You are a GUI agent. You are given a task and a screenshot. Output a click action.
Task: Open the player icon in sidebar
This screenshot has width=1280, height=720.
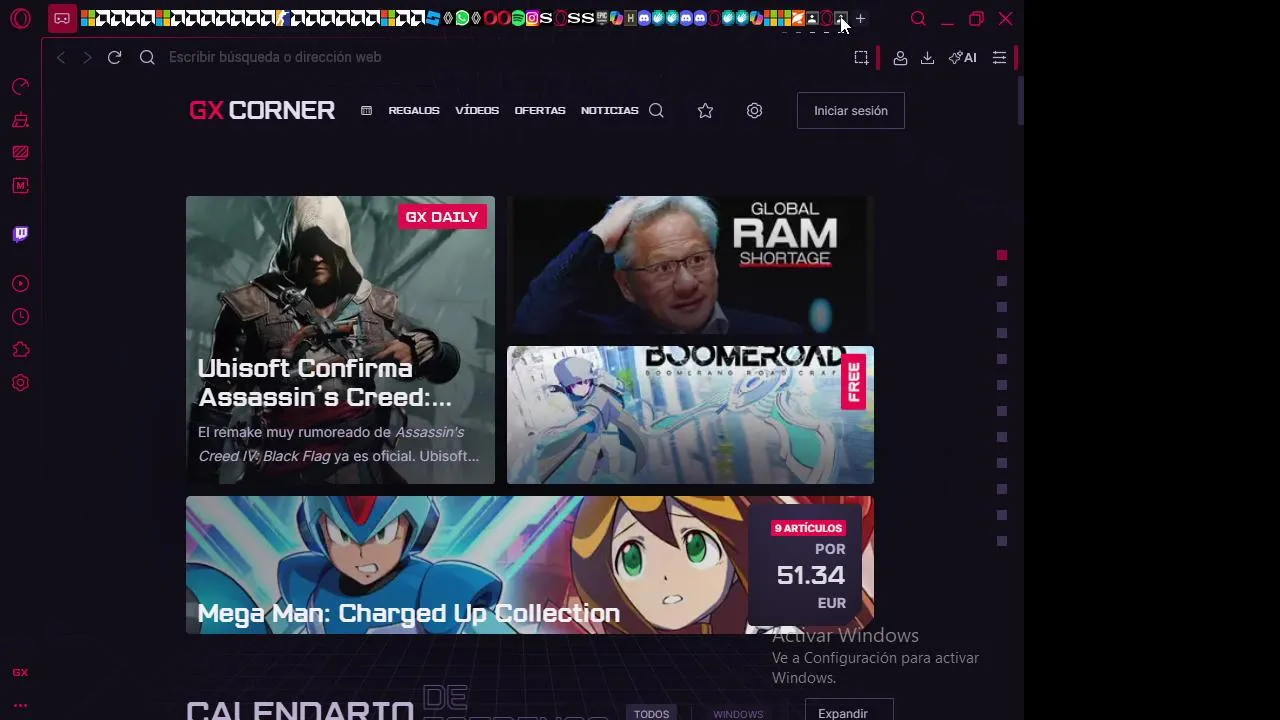pyautogui.click(x=20, y=284)
